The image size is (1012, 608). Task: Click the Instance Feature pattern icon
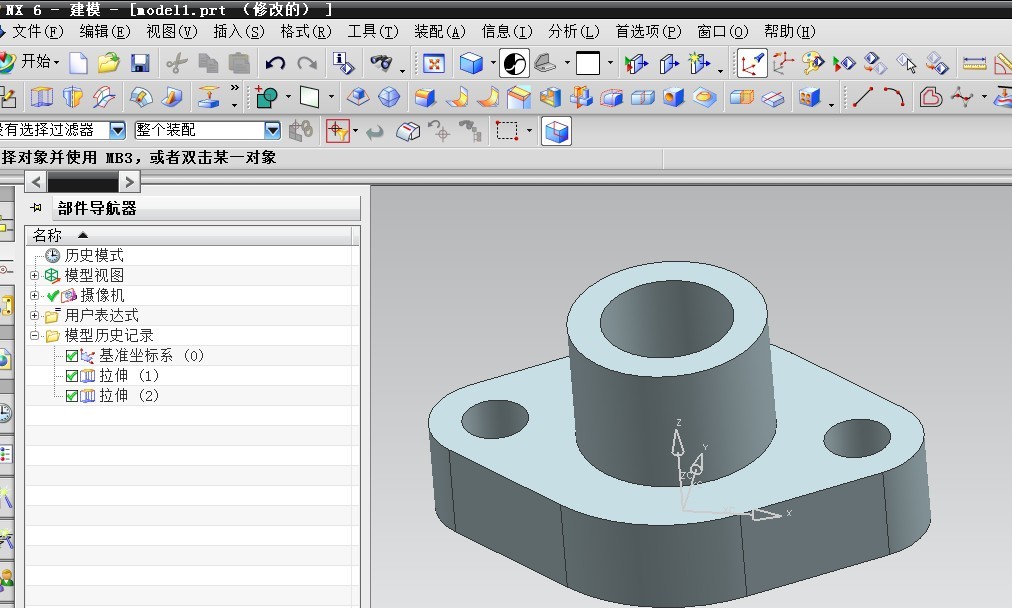click(x=809, y=97)
